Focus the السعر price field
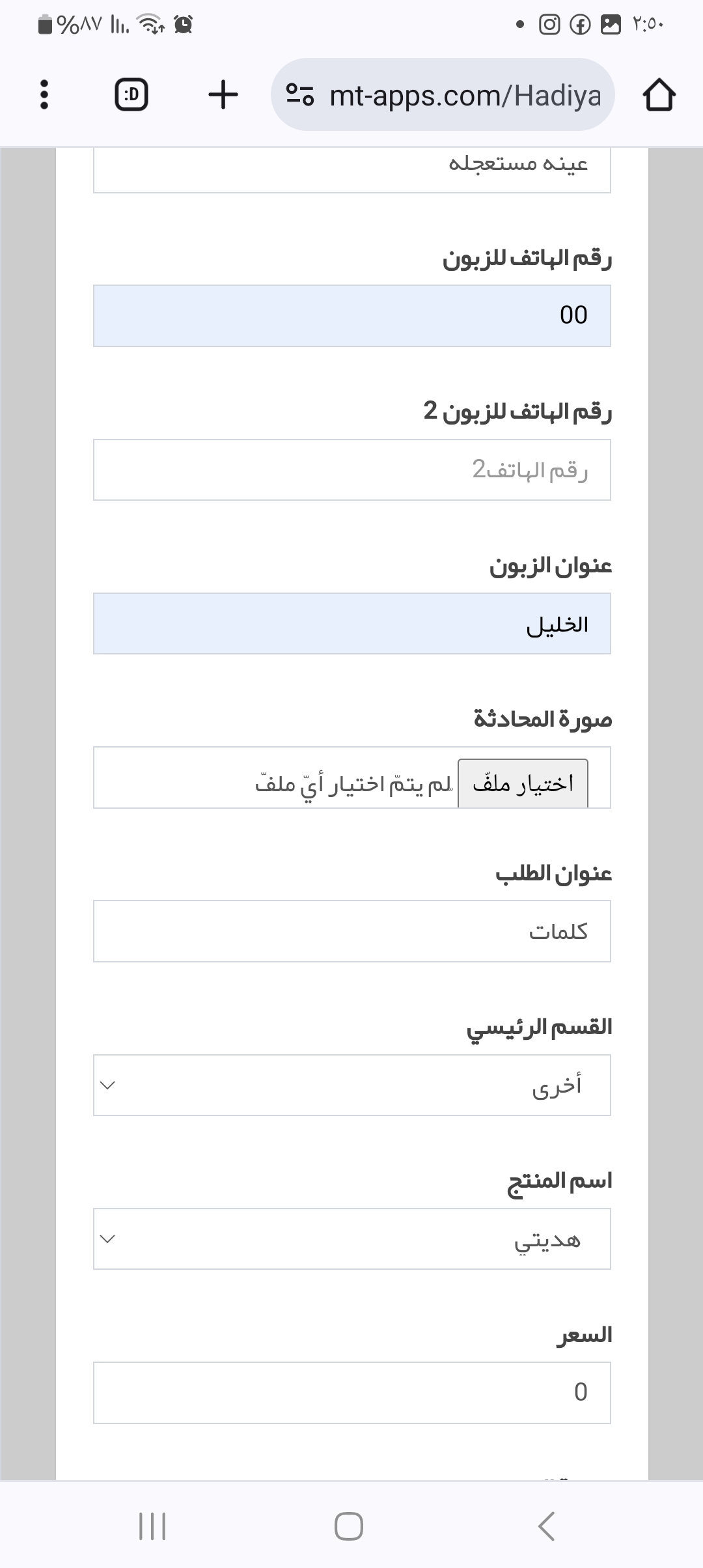The image size is (703, 1568). (351, 1392)
